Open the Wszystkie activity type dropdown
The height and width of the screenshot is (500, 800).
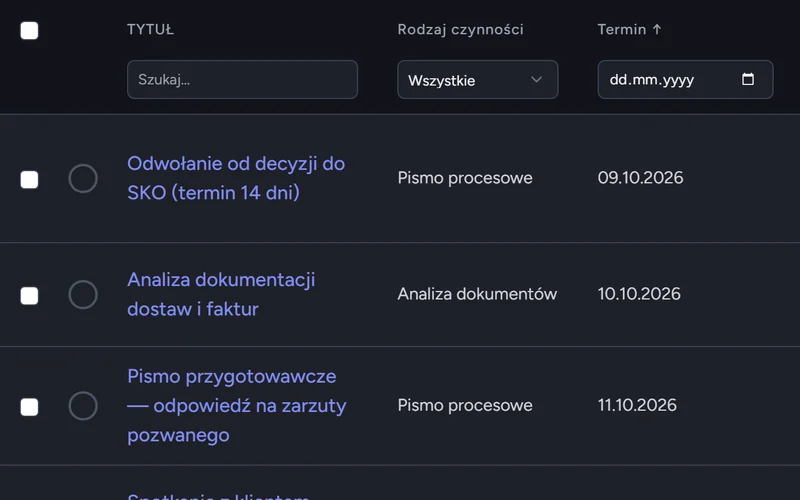(x=478, y=80)
